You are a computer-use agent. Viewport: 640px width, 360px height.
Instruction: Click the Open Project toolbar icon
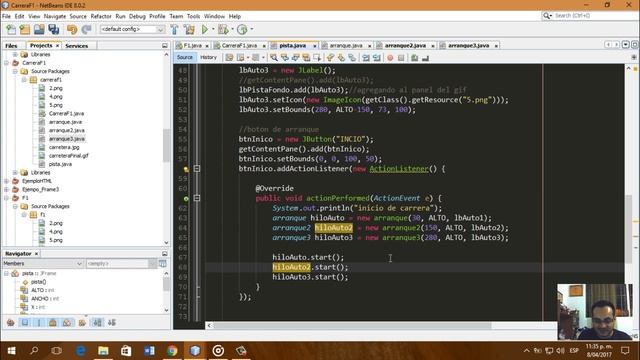click(39, 29)
